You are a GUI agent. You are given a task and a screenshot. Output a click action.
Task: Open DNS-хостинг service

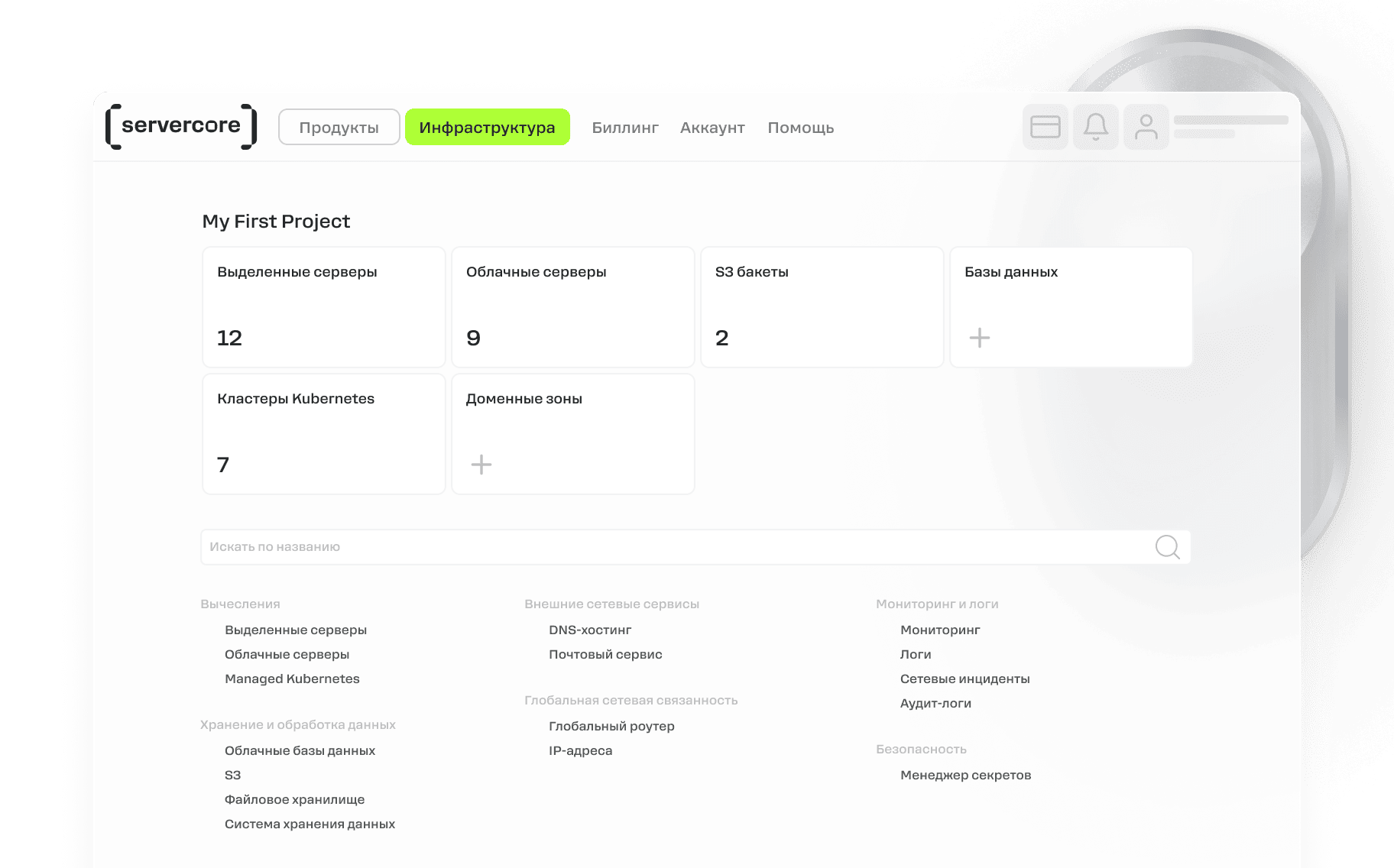589,629
